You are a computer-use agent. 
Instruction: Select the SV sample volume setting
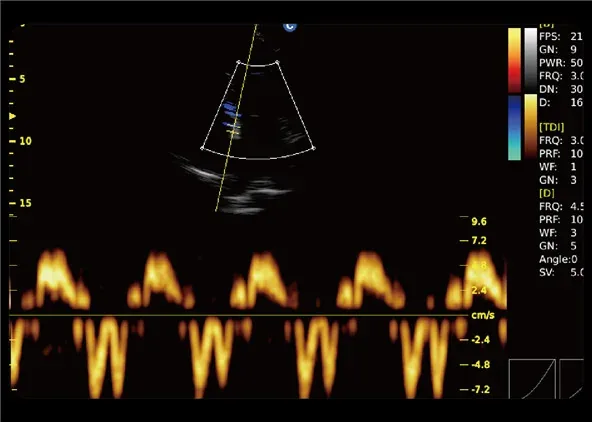(x=561, y=272)
